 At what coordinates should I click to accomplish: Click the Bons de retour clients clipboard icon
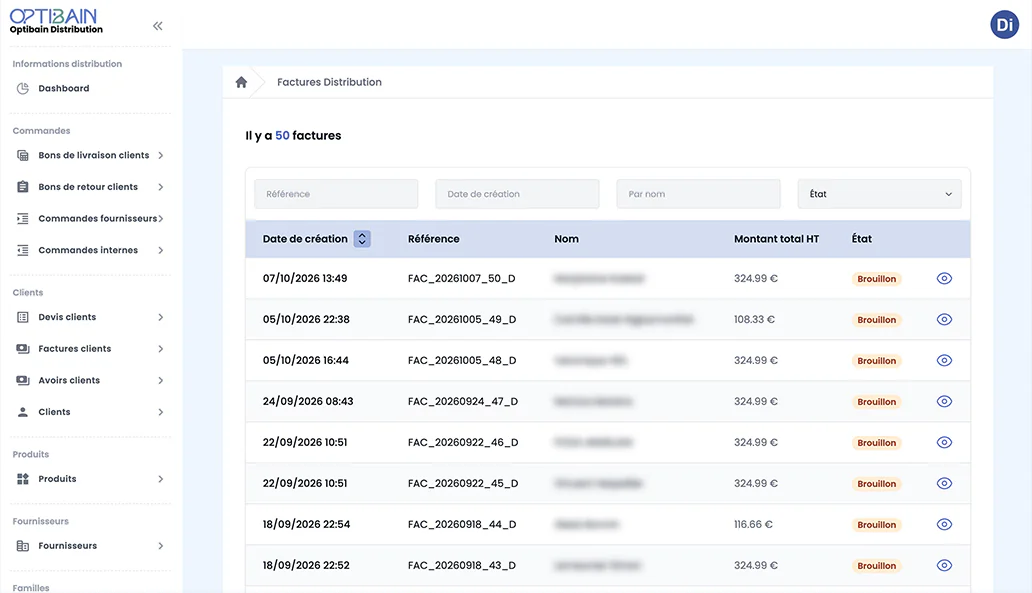pos(23,187)
